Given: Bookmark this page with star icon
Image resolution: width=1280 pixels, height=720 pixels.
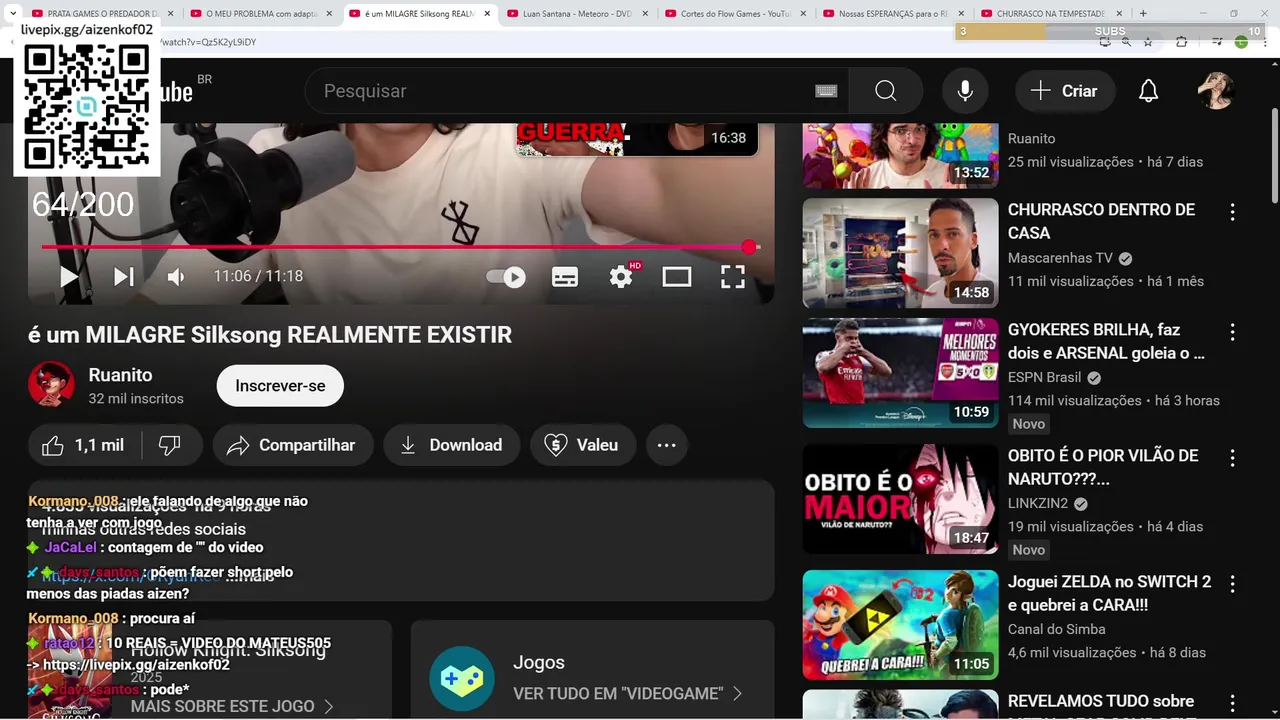Looking at the screenshot, I should point(1148,42).
